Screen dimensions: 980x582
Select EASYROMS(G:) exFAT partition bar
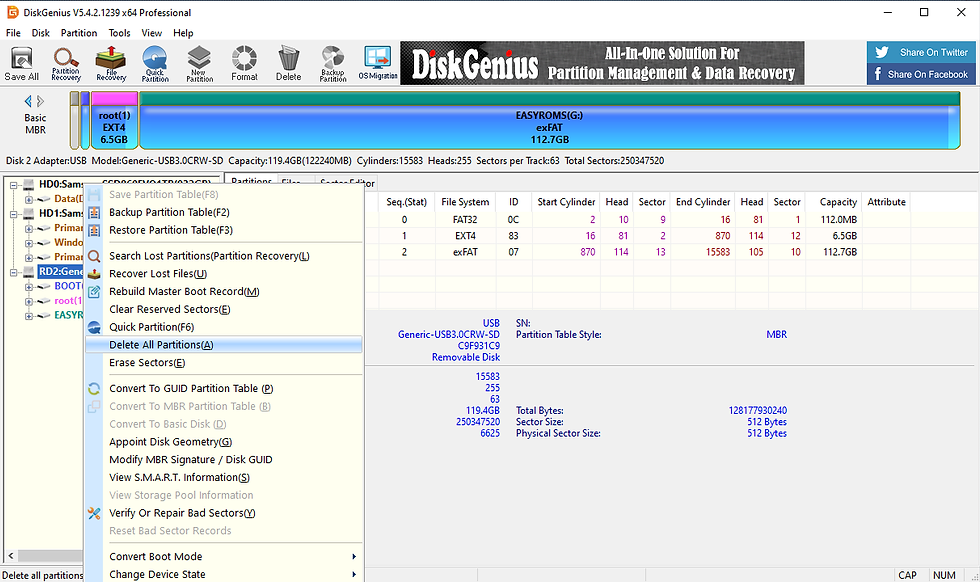[549, 121]
